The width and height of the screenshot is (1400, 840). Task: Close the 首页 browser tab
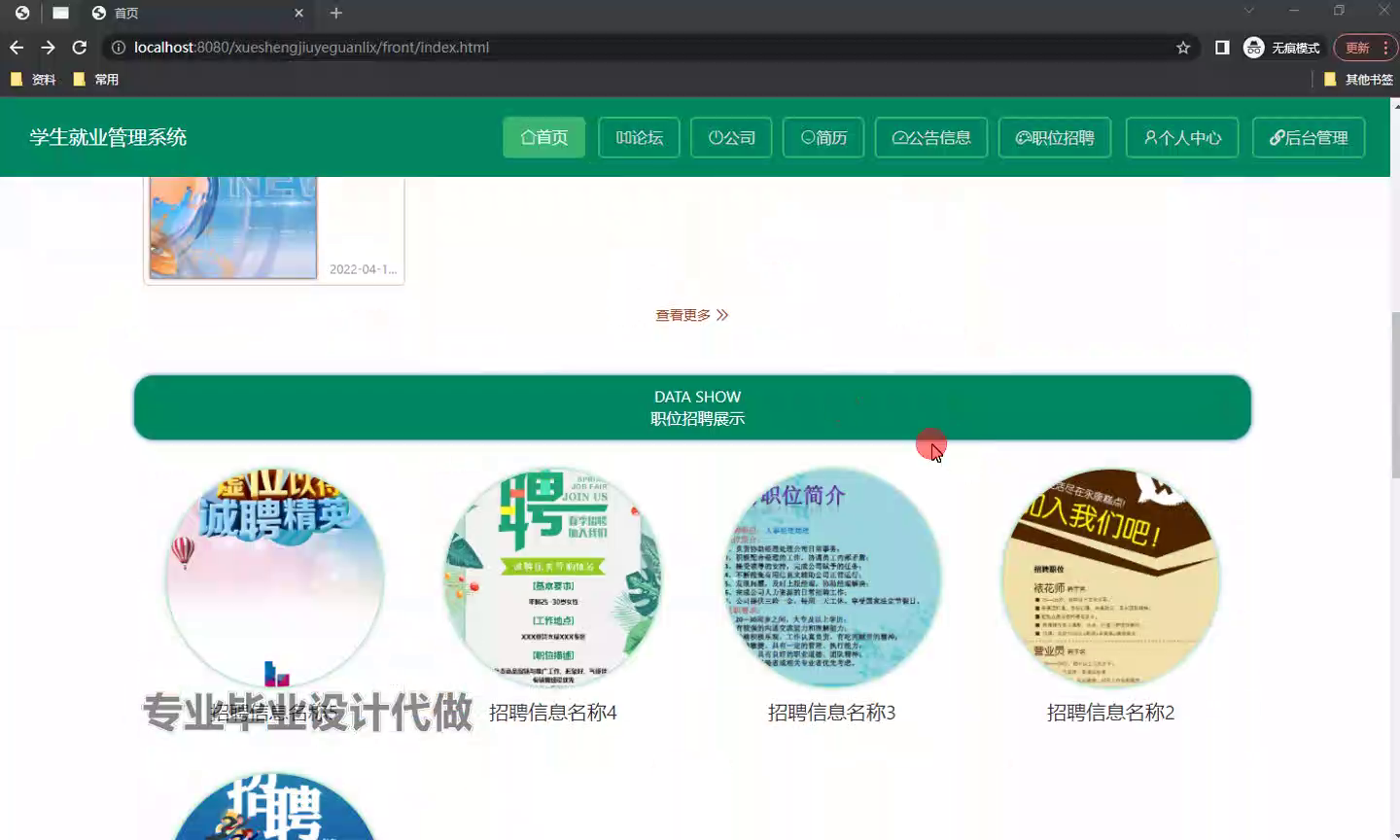coord(298,13)
